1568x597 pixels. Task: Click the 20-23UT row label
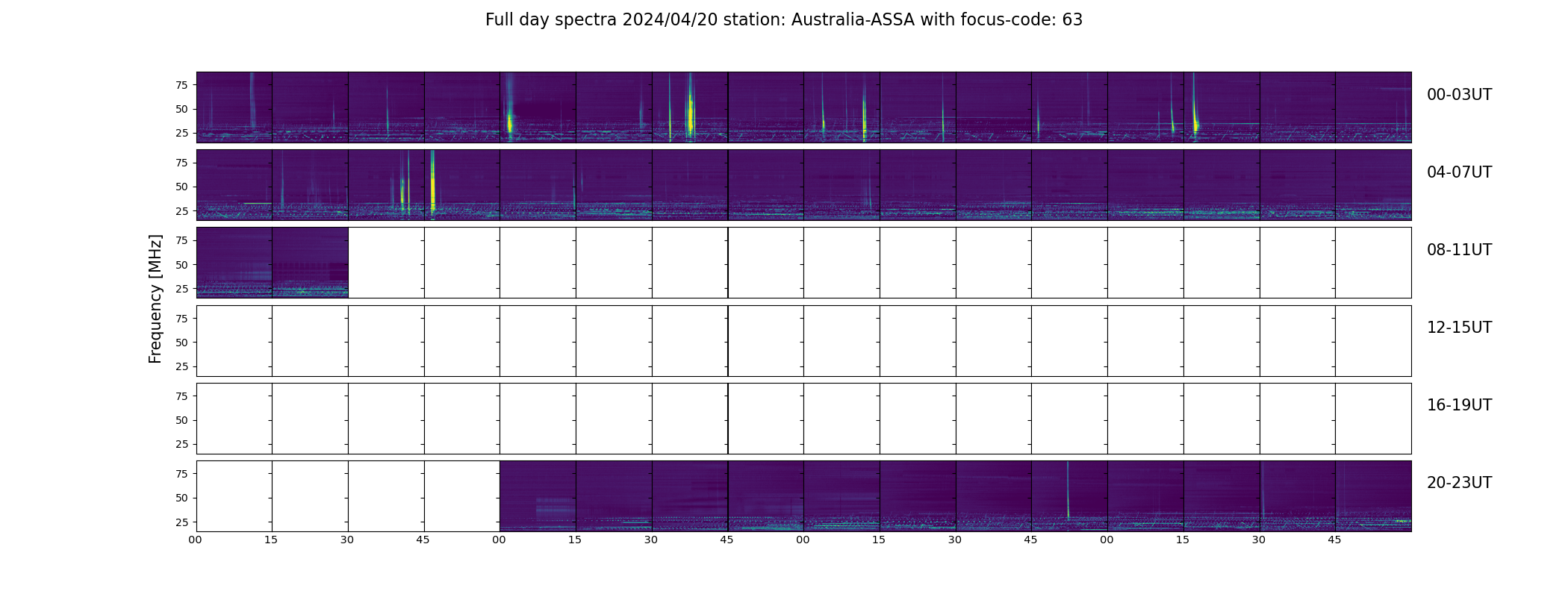1459,483
